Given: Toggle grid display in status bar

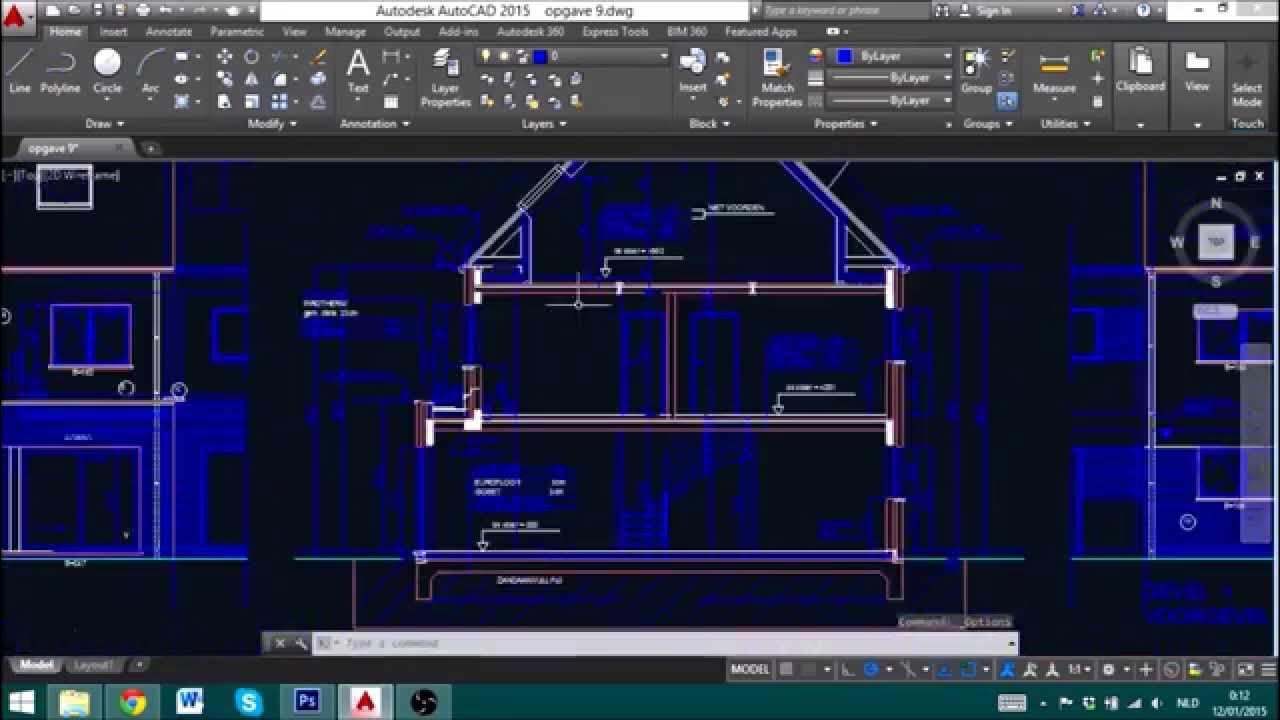Looking at the screenshot, I should point(787,669).
